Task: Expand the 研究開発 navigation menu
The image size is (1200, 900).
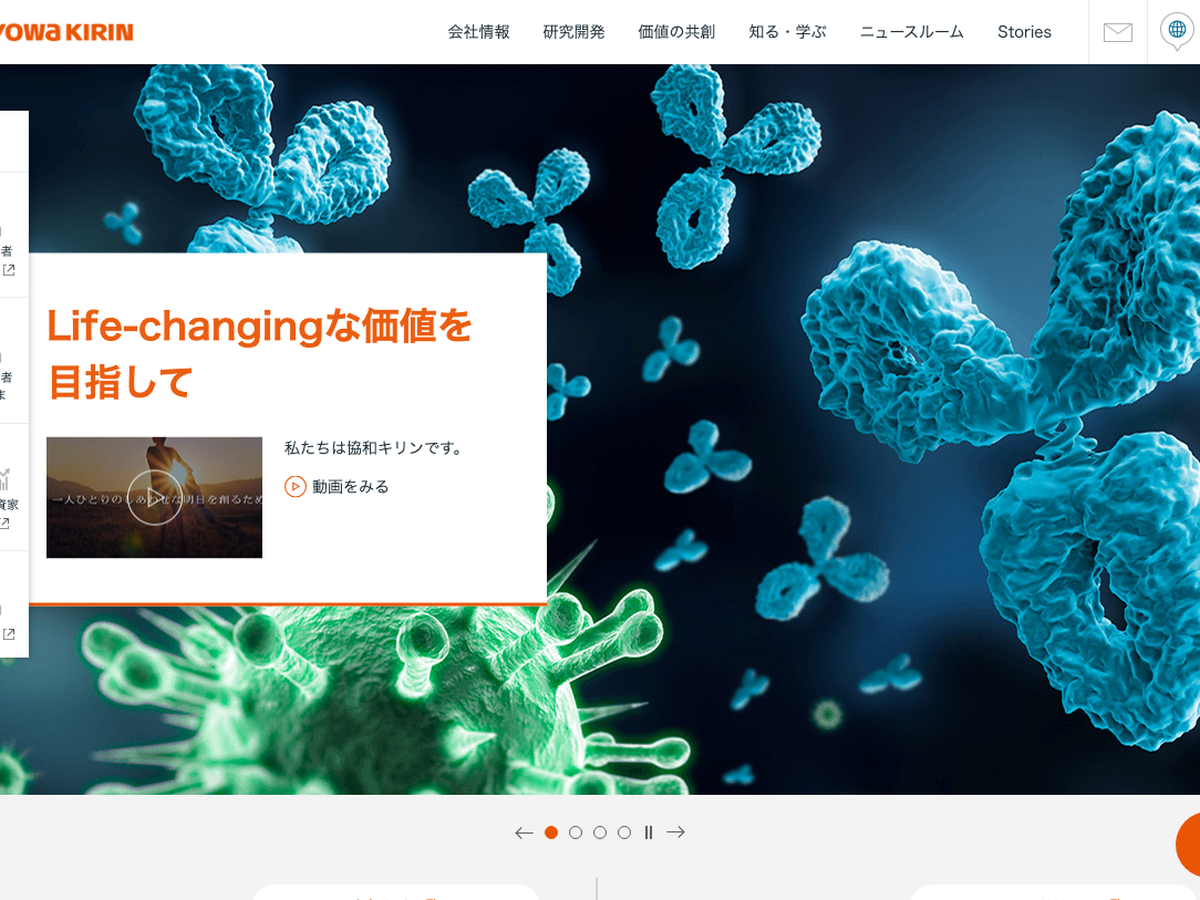Action: pos(574,32)
